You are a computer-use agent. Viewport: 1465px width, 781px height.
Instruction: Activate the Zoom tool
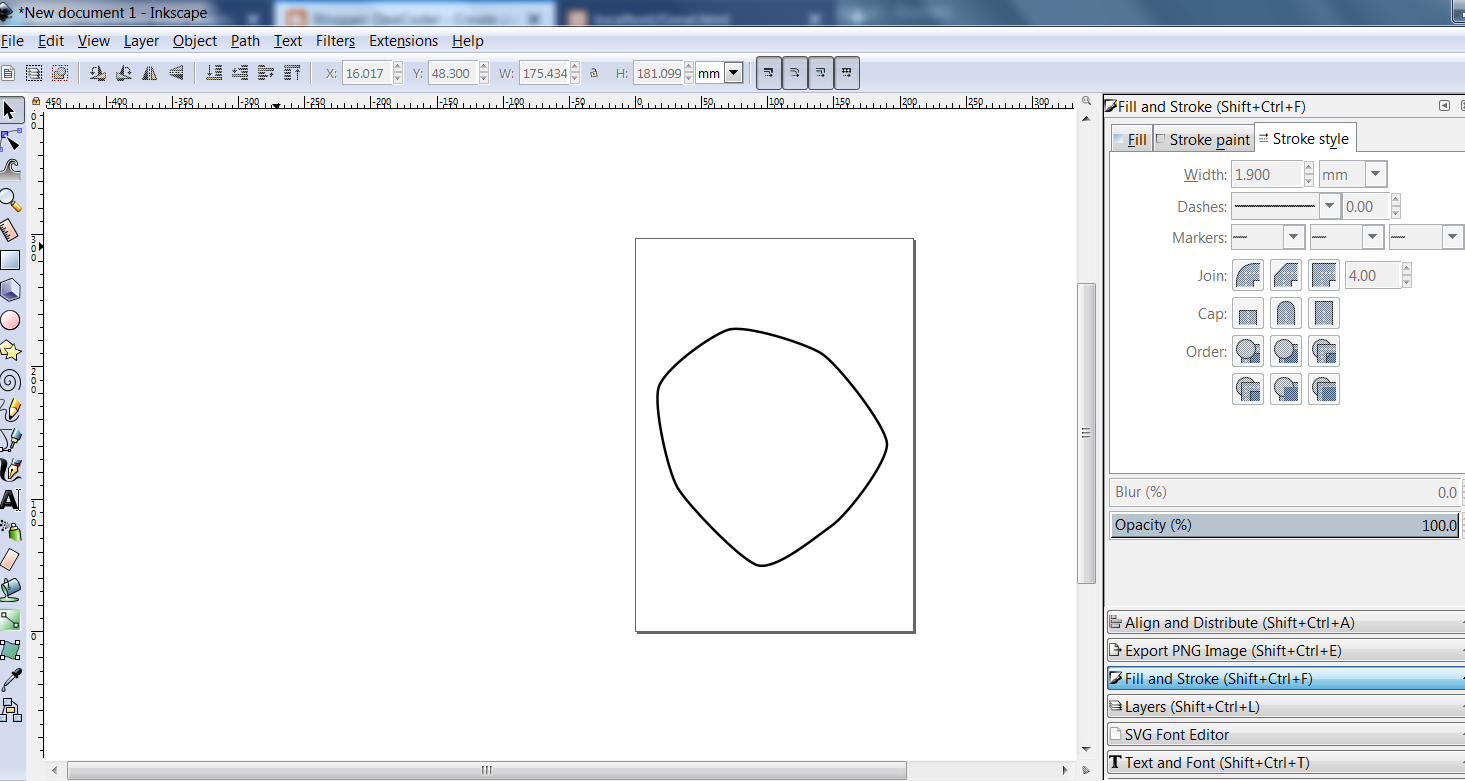(13, 200)
